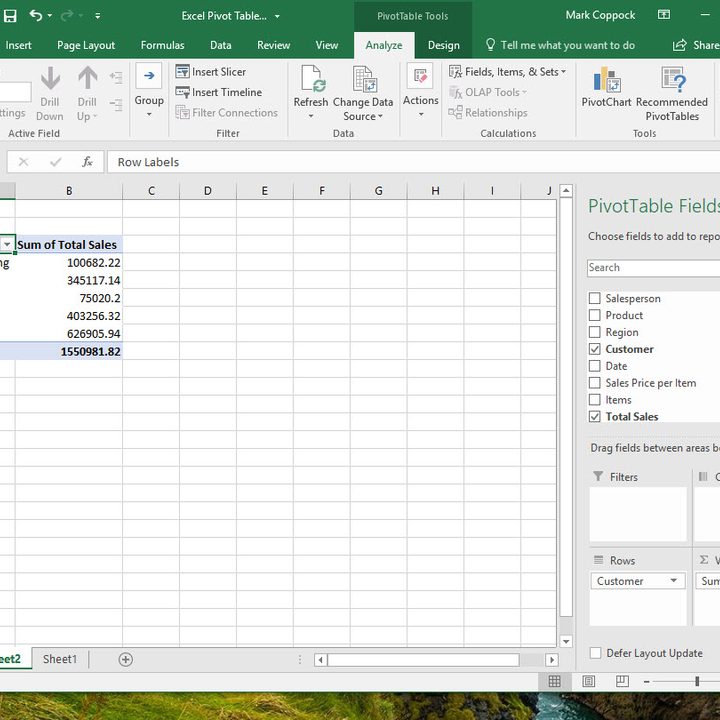The width and height of the screenshot is (720, 720).
Task: Open the Undo history dropdown arrow
Action: click(x=50, y=16)
